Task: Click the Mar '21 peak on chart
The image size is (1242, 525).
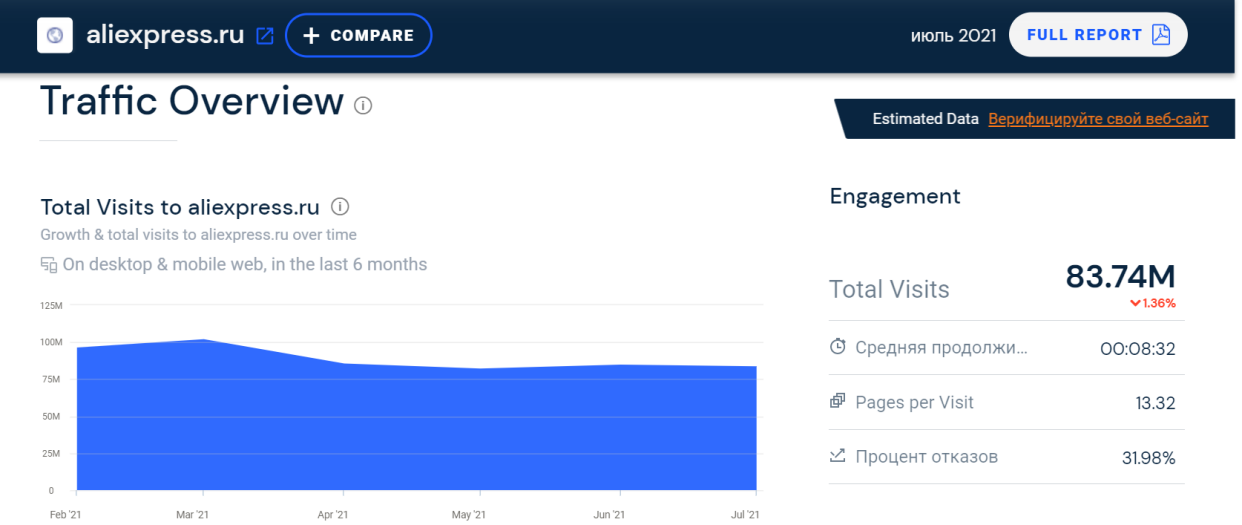Action: tap(204, 341)
